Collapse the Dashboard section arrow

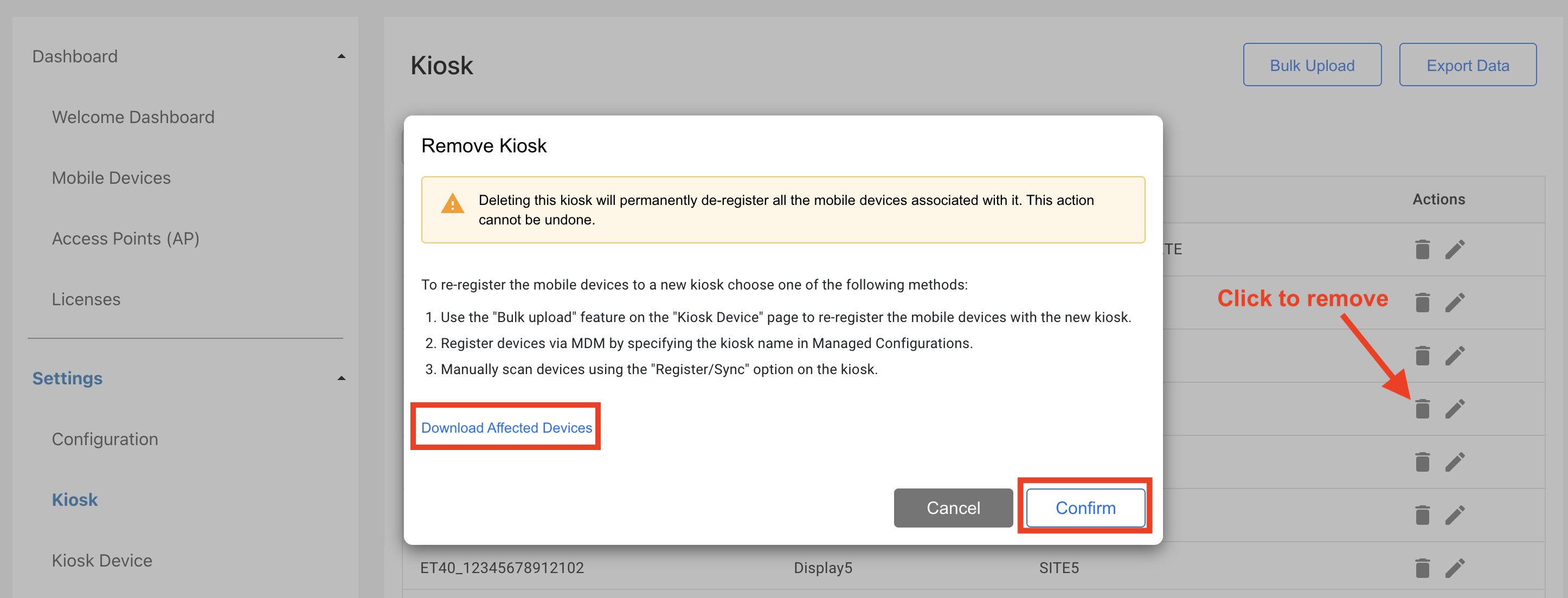[342, 56]
